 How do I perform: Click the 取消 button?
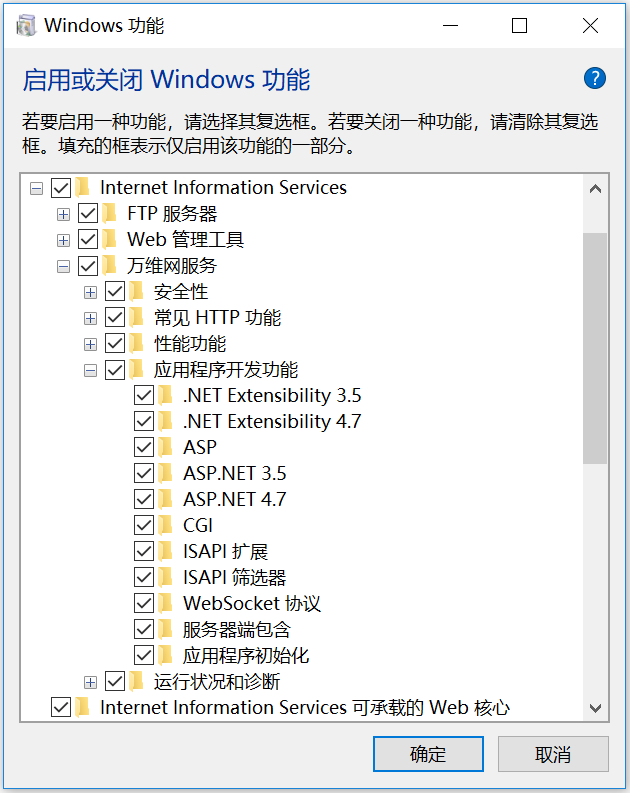[553, 754]
